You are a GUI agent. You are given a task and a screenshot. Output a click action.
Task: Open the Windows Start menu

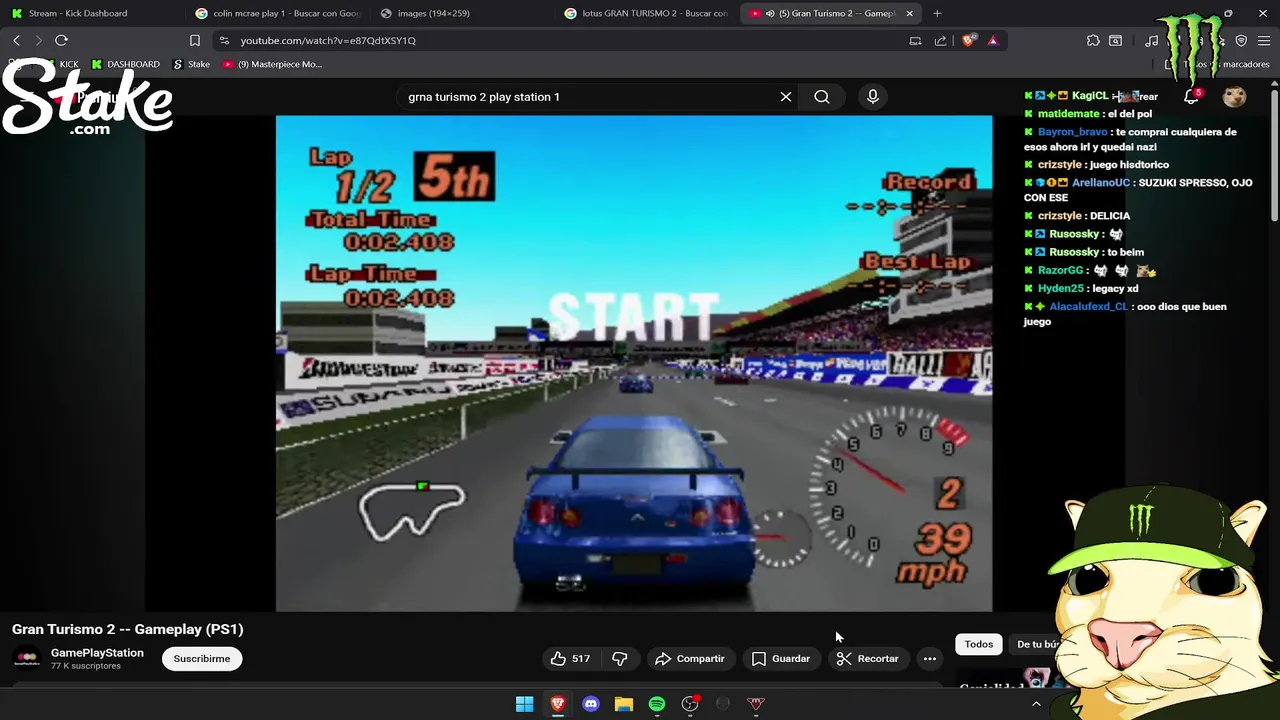[x=524, y=704]
